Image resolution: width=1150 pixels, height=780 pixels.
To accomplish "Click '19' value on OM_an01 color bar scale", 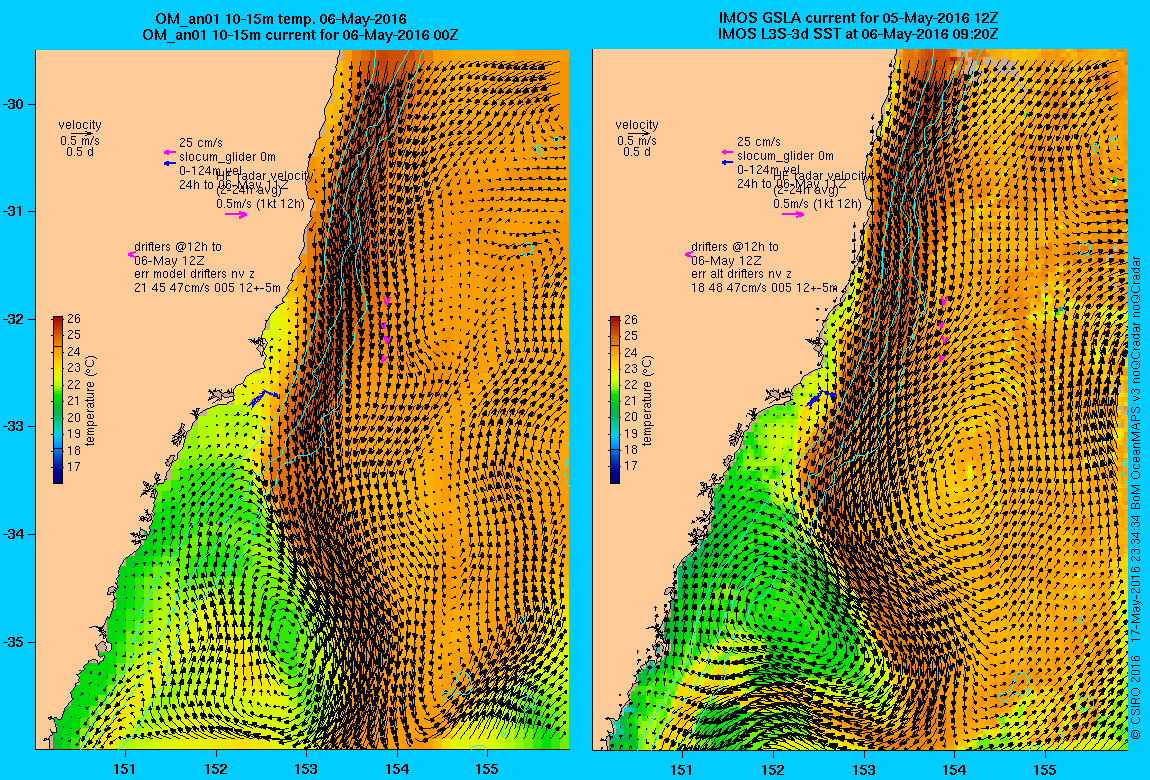I will (x=74, y=433).
